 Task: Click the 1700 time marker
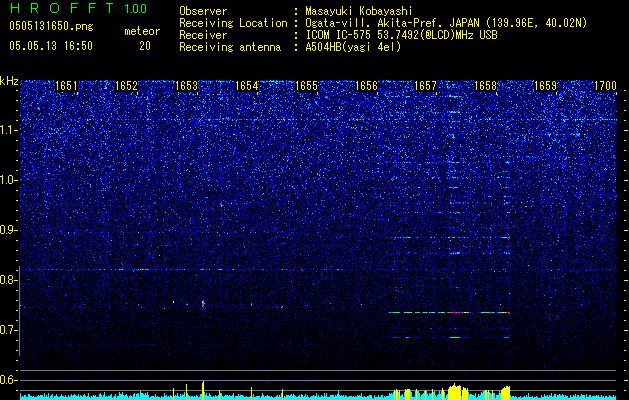[605, 85]
